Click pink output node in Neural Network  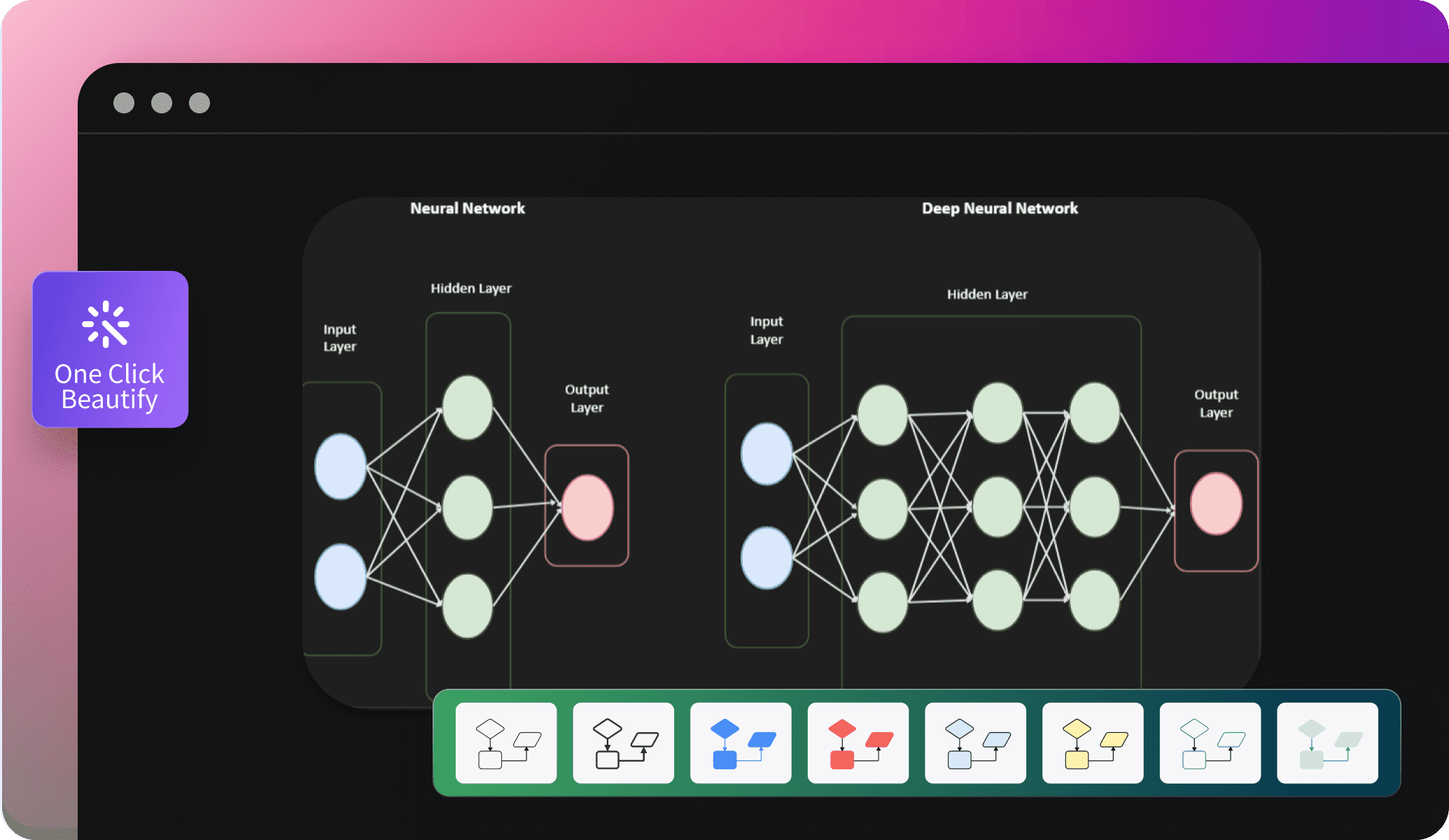(x=588, y=507)
